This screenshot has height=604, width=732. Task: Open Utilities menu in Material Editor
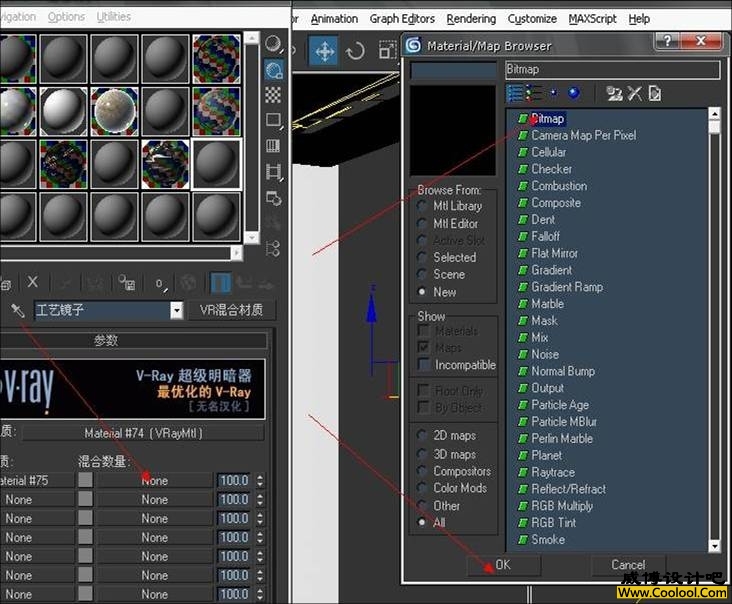pos(113,17)
